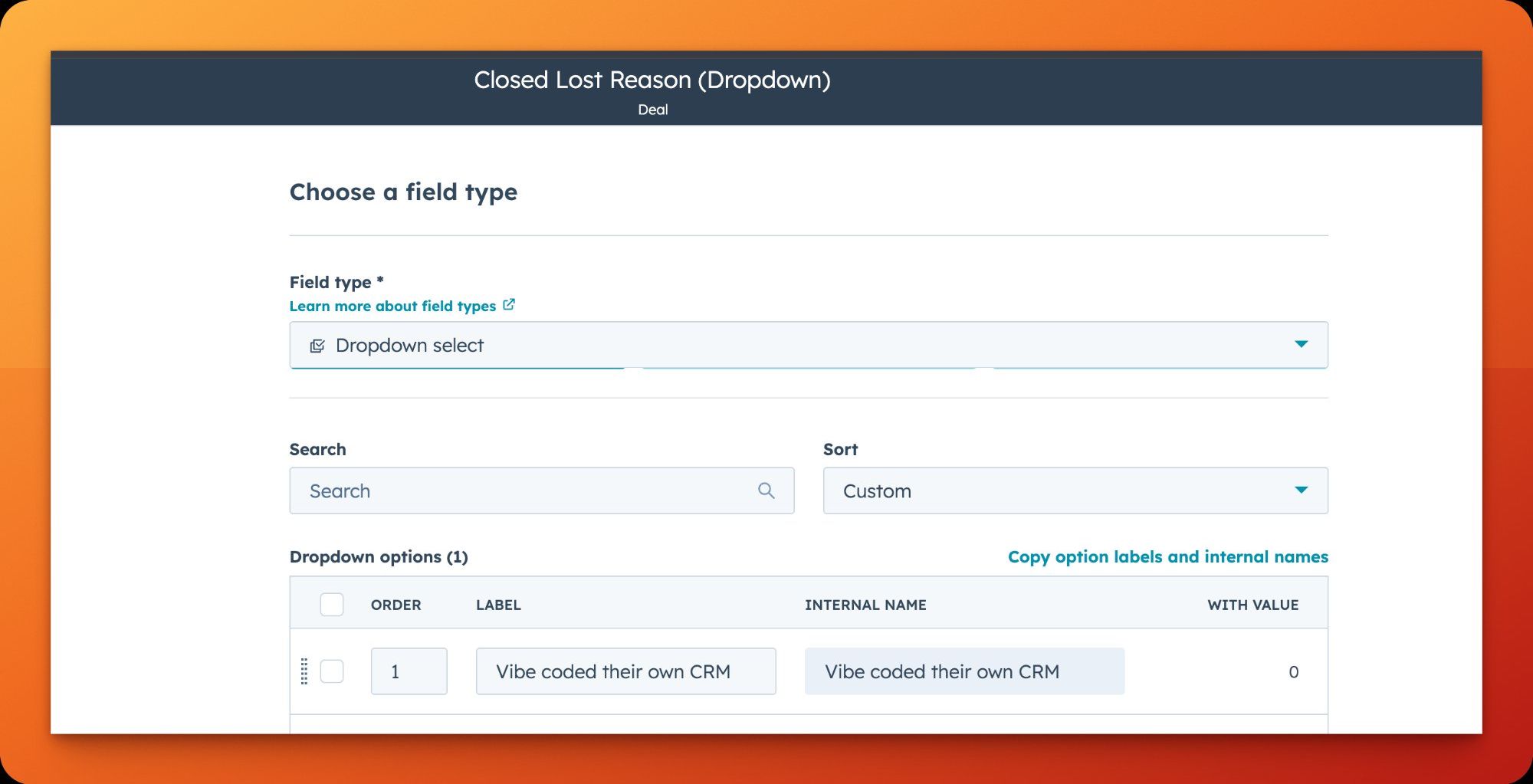The image size is (1533, 784).
Task: Click the WITH VALUE column header
Action: point(1252,605)
